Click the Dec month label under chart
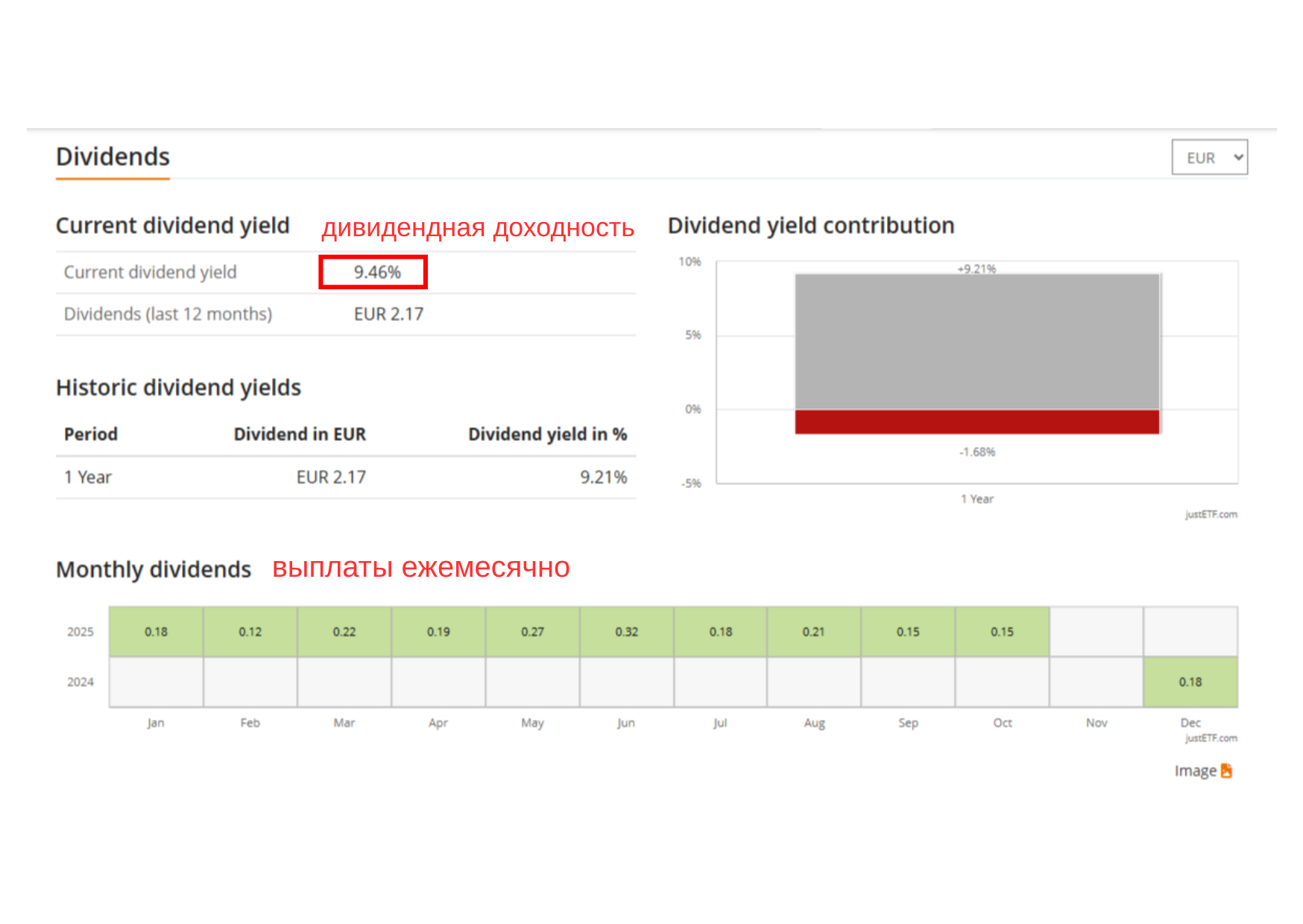1303x924 pixels. point(1190,723)
